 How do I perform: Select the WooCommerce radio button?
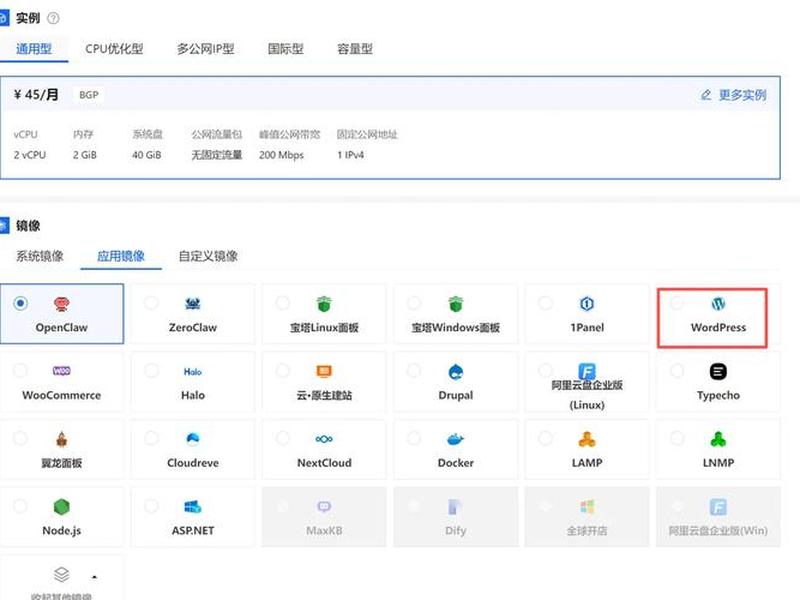coord(20,370)
